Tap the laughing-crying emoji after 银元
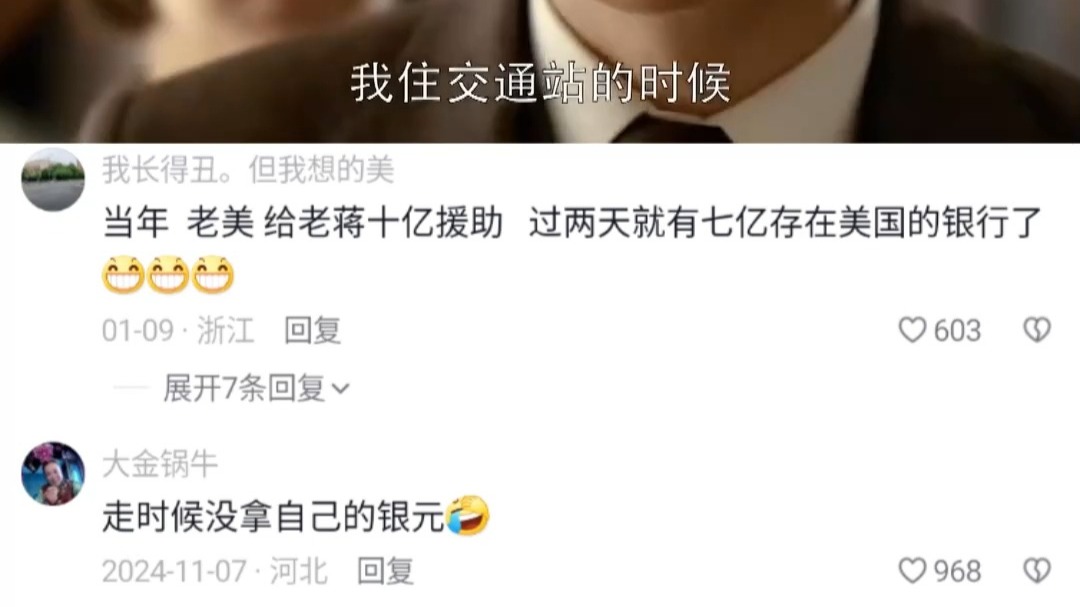1080x607 pixels. coord(468,515)
